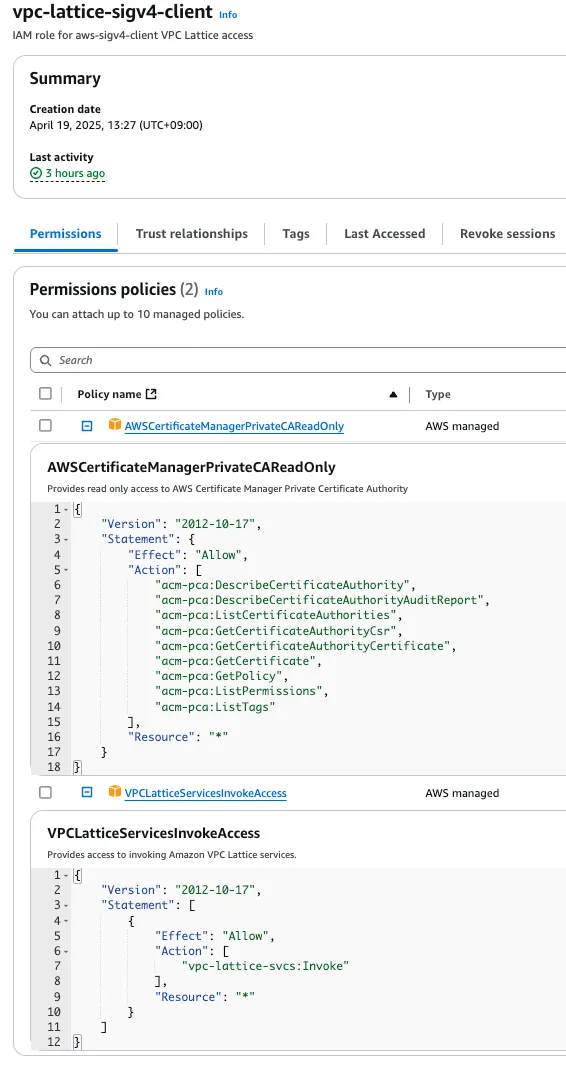Open the VPCLatticeServicesInvokeAccess policy link
The image size is (566, 1067).
tap(205, 793)
